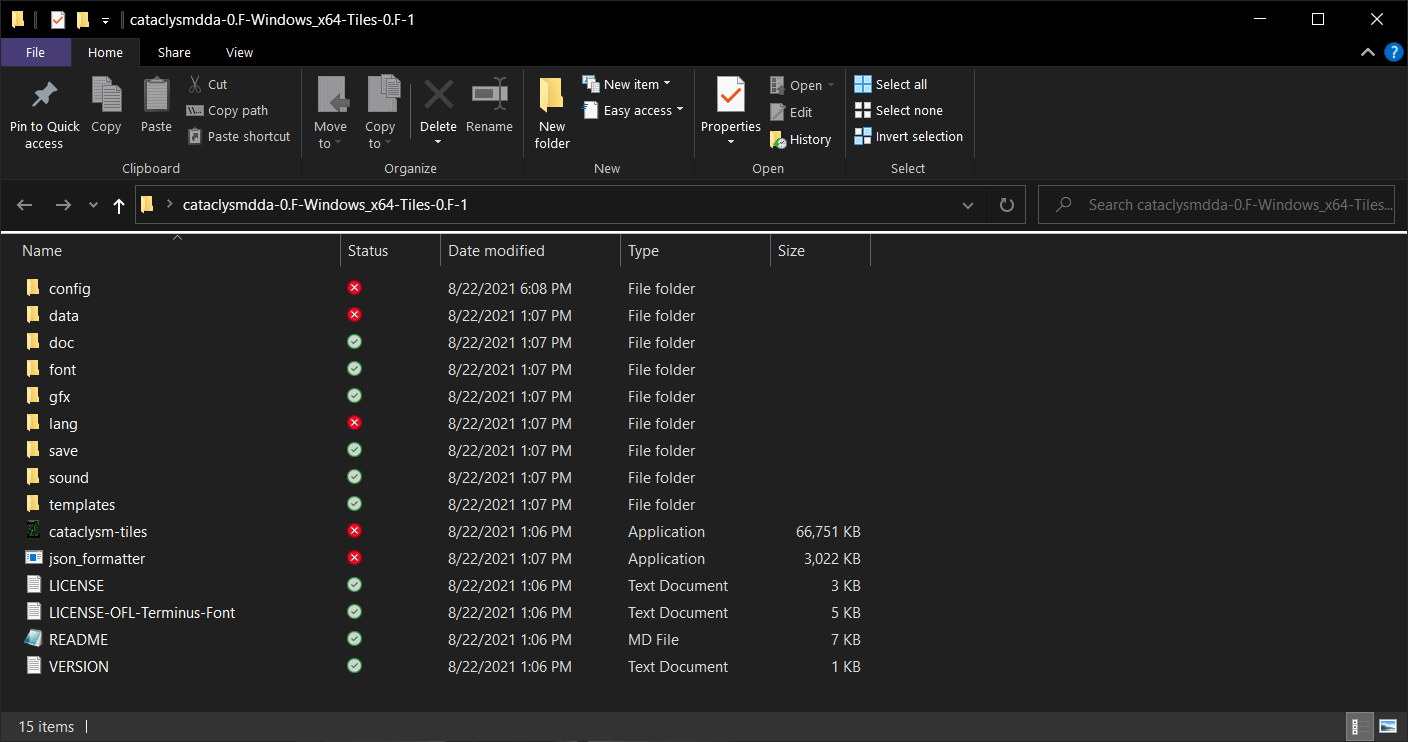Select the lang folder

(63, 424)
